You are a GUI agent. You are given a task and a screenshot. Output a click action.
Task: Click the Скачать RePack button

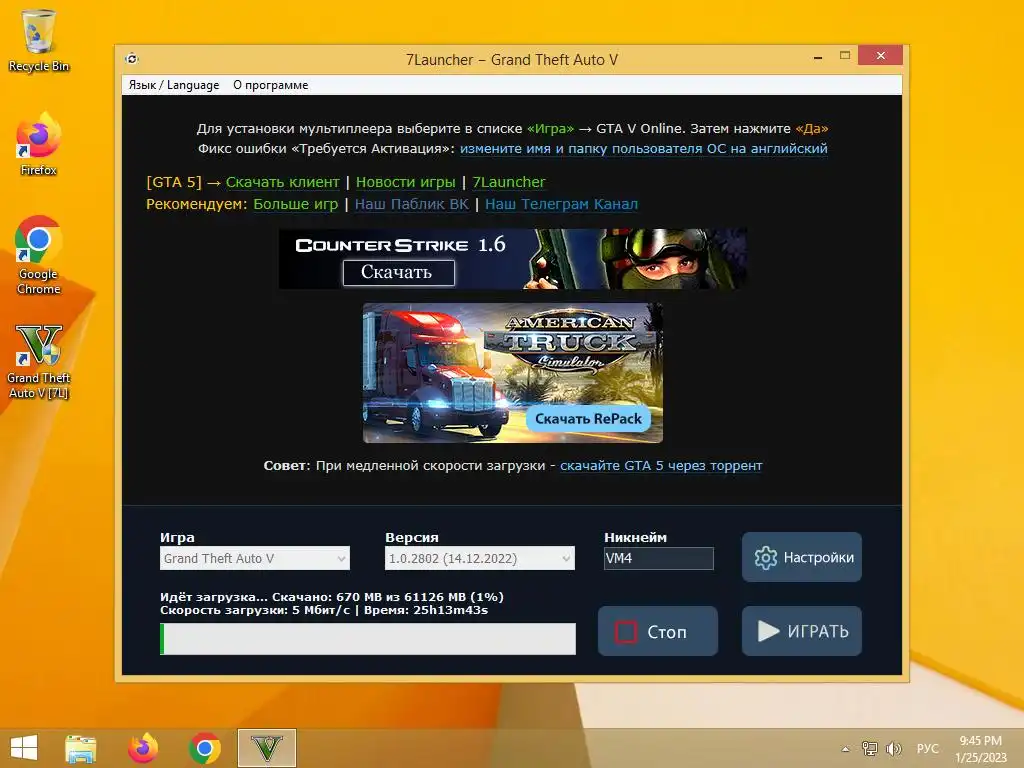[x=588, y=419]
